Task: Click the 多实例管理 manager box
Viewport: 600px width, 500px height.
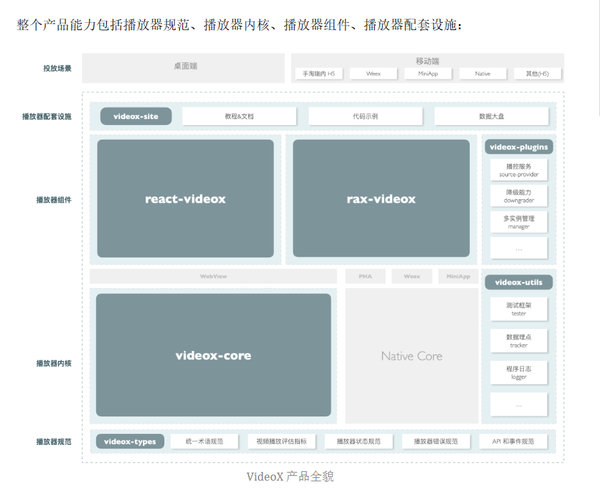Action: 519,222
